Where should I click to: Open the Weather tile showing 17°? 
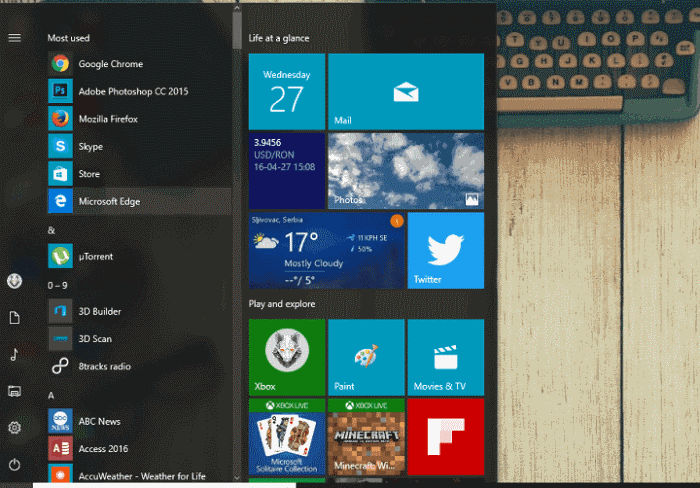click(326, 250)
